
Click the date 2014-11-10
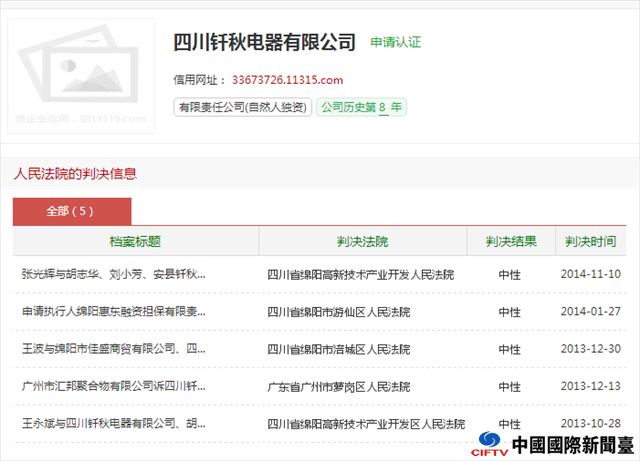pyautogui.click(x=591, y=274)
